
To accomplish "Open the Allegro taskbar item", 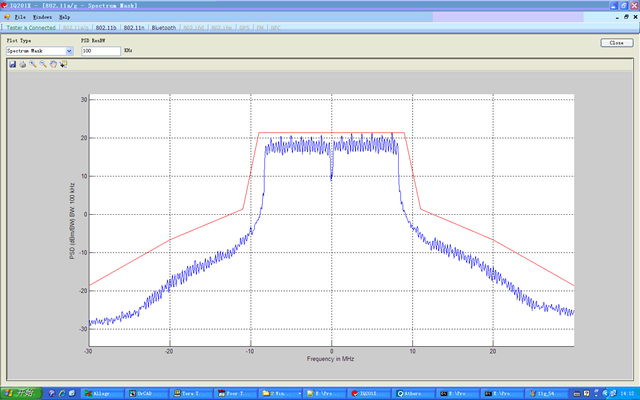I will coord(102,393).
